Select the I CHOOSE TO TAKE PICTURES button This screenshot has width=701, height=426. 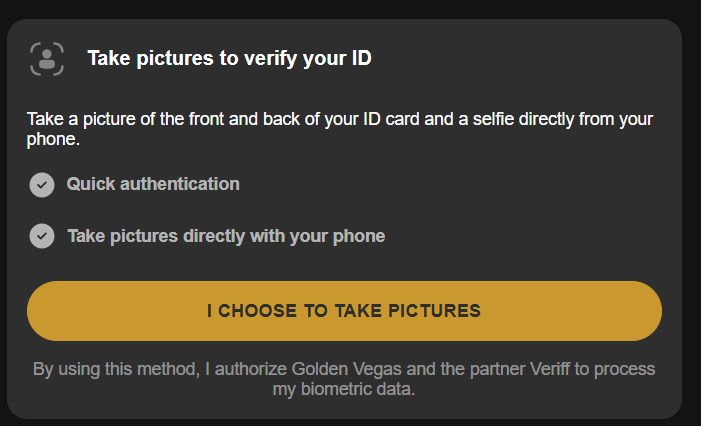pos(344,311)
